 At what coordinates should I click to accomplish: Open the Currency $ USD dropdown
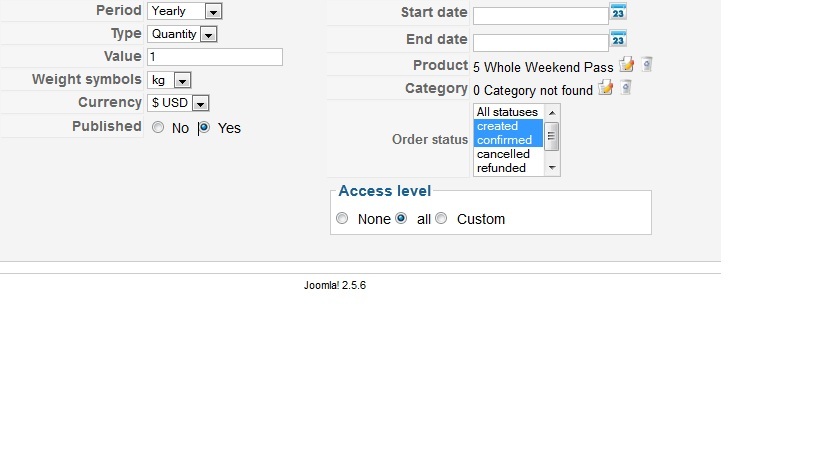(178, 103)
